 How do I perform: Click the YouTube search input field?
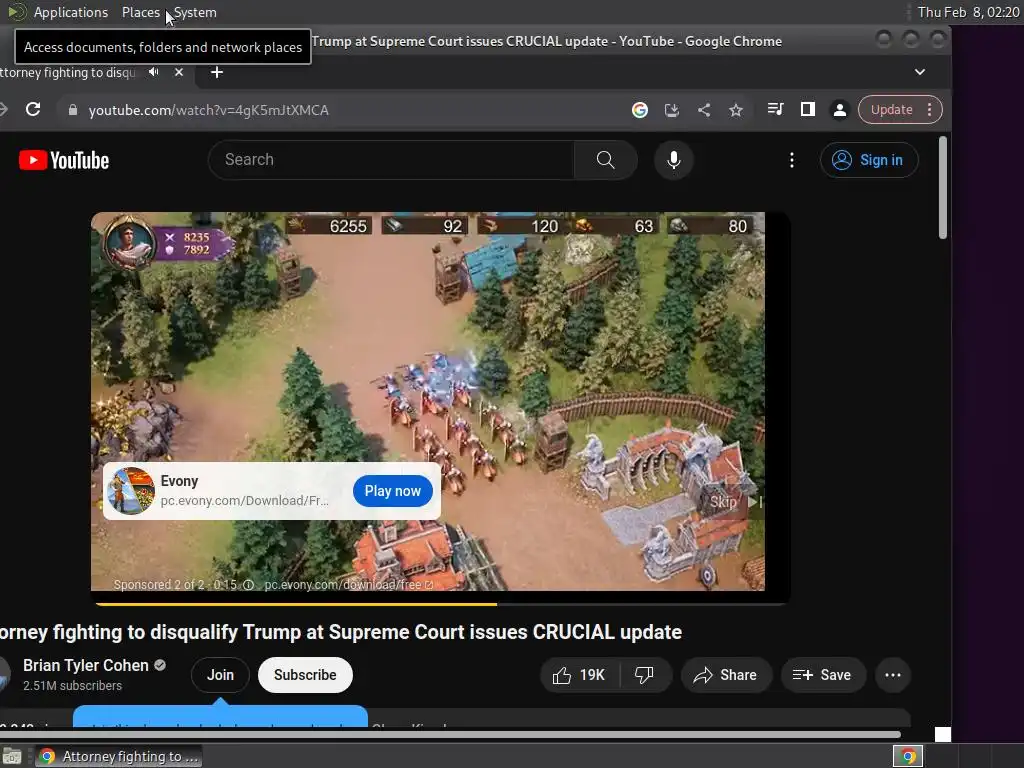pos(392,160)
